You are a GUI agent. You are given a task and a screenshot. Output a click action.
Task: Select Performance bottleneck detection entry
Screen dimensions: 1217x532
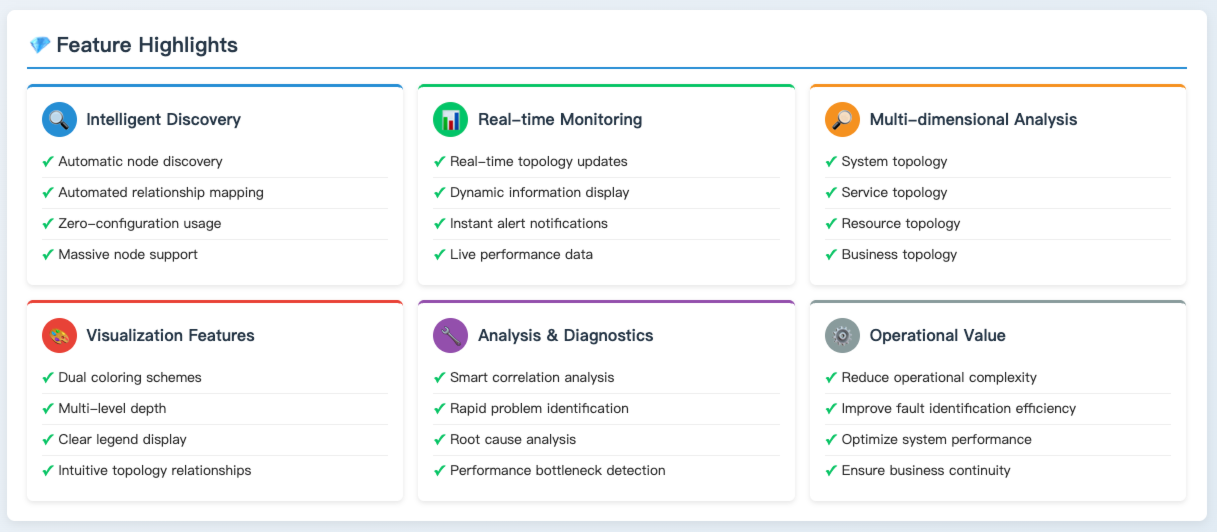[x=557, y=471]
